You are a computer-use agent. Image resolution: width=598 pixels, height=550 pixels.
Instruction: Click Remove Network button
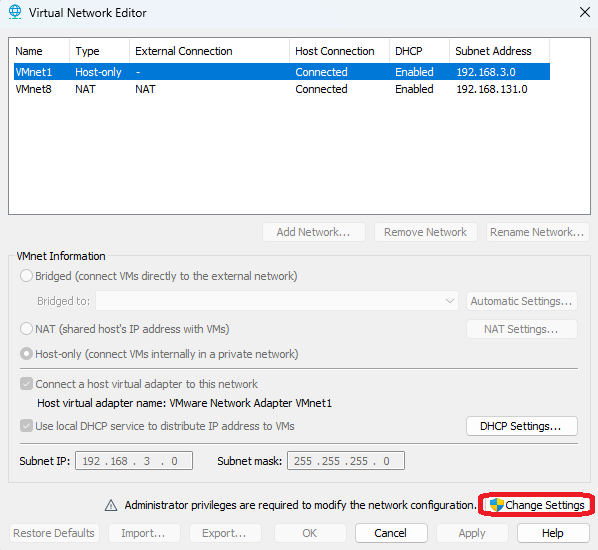pos(426,232)
